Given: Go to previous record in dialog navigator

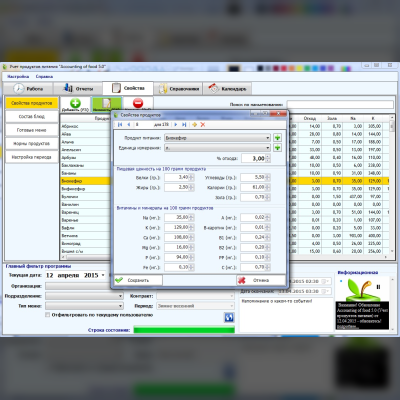Looking at the screenshot, I should (x=129, y=125).
